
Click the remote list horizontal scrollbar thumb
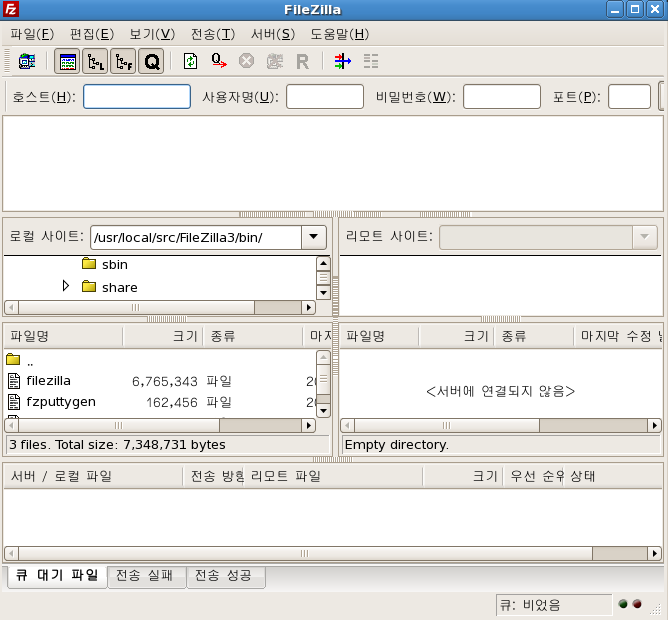446,425
